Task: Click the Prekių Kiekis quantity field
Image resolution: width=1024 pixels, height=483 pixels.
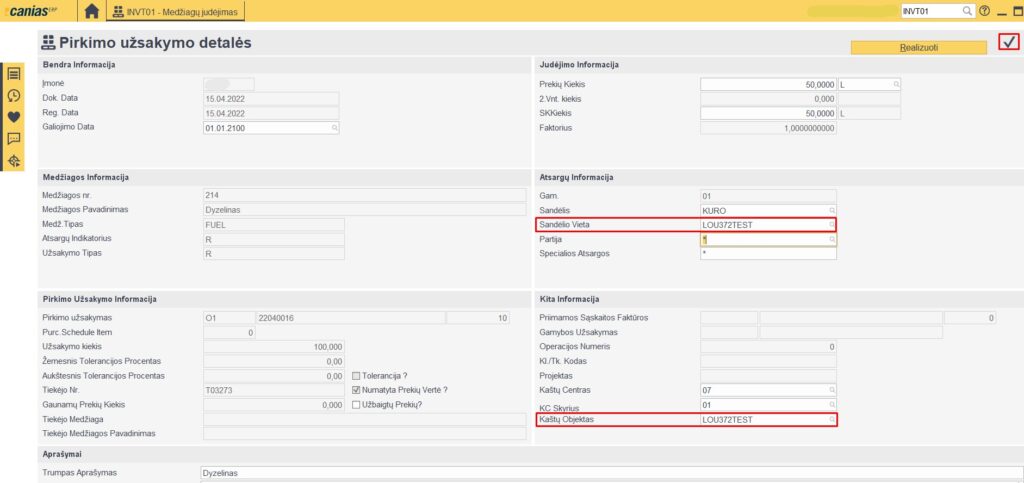Action: 767,85
